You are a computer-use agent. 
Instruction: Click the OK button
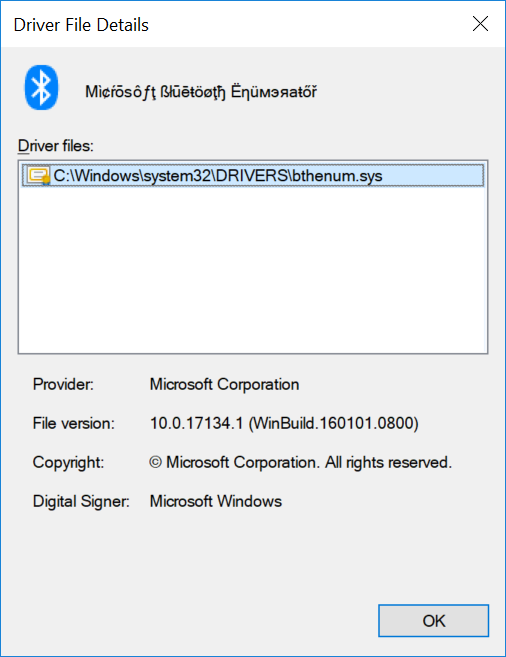click(x=434, y=621)
